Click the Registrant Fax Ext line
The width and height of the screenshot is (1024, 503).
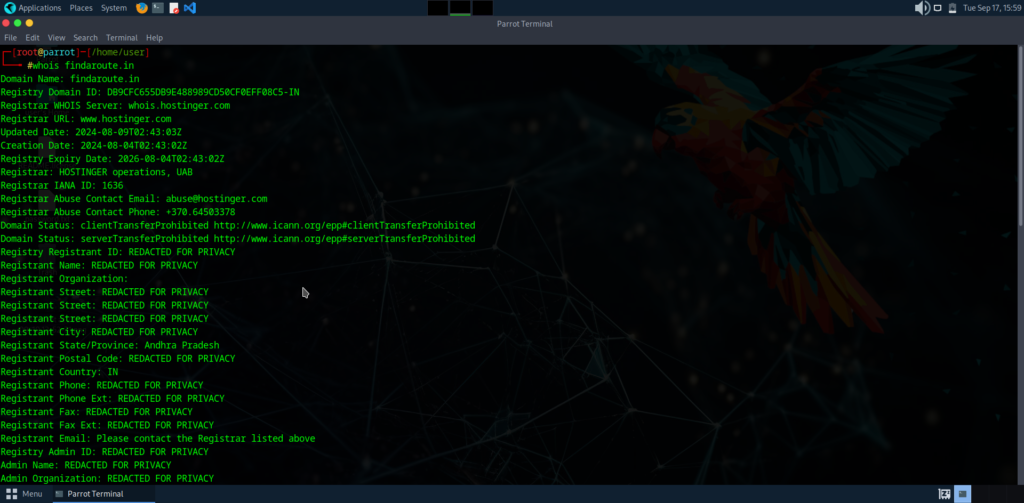click(x=107, y=425)
